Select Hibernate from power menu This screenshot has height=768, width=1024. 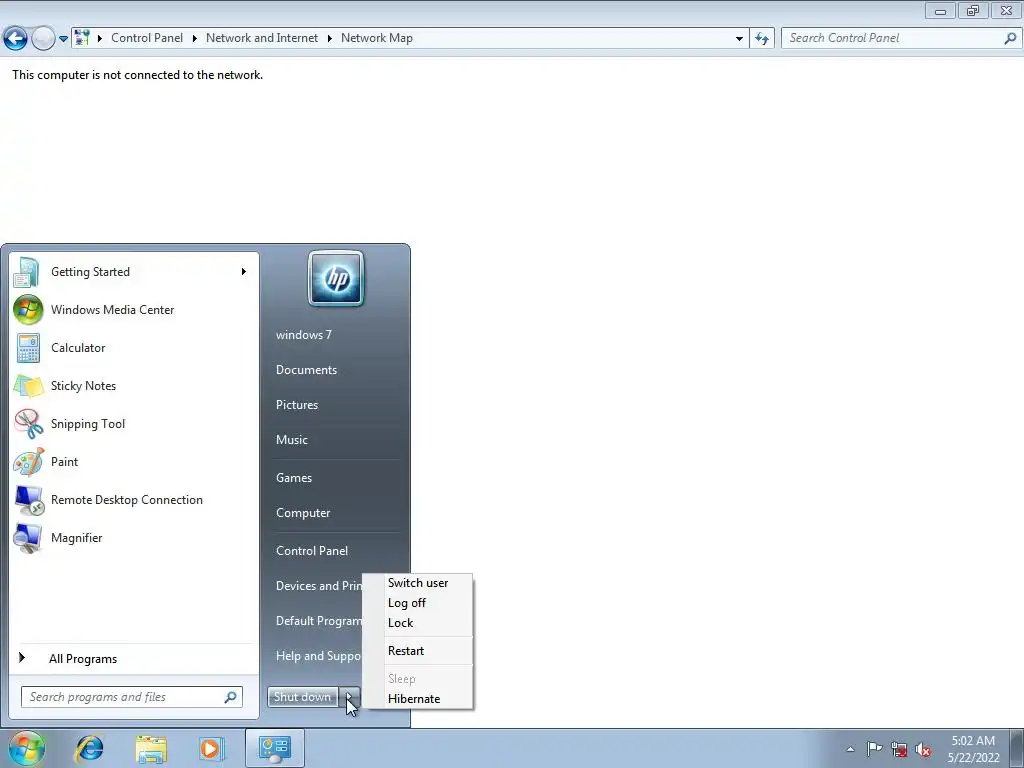418,699
